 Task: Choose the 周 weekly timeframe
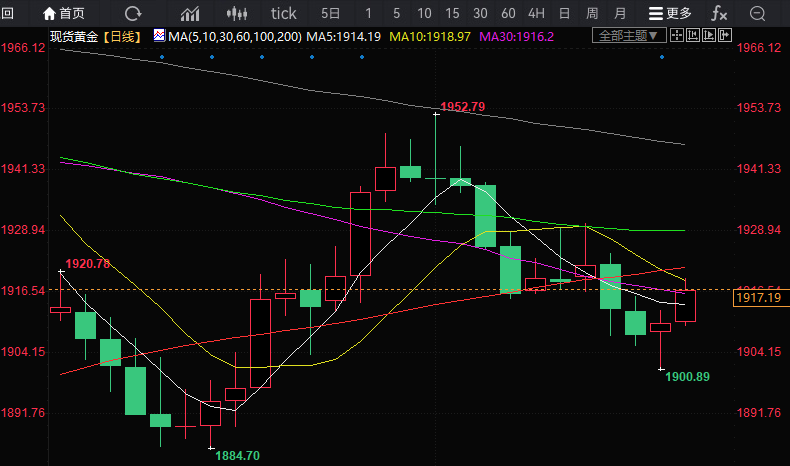point(592,13)
